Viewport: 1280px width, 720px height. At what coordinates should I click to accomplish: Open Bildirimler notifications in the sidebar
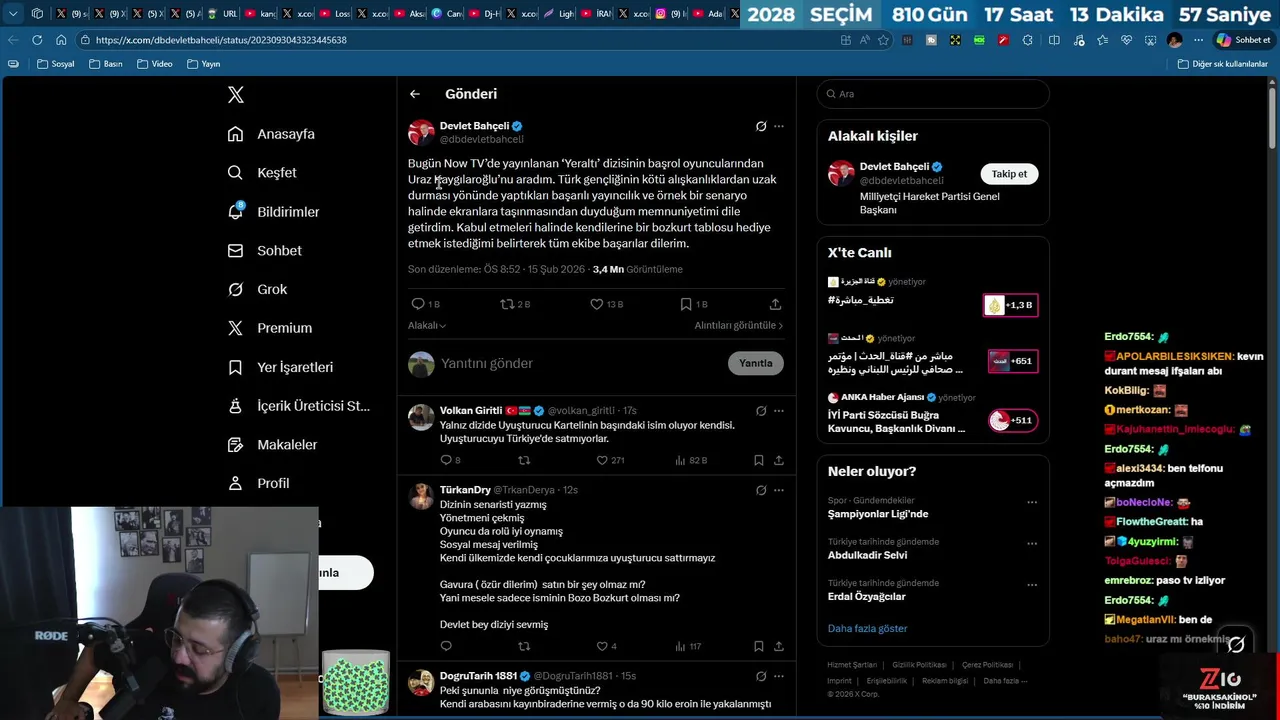point(273,212)
